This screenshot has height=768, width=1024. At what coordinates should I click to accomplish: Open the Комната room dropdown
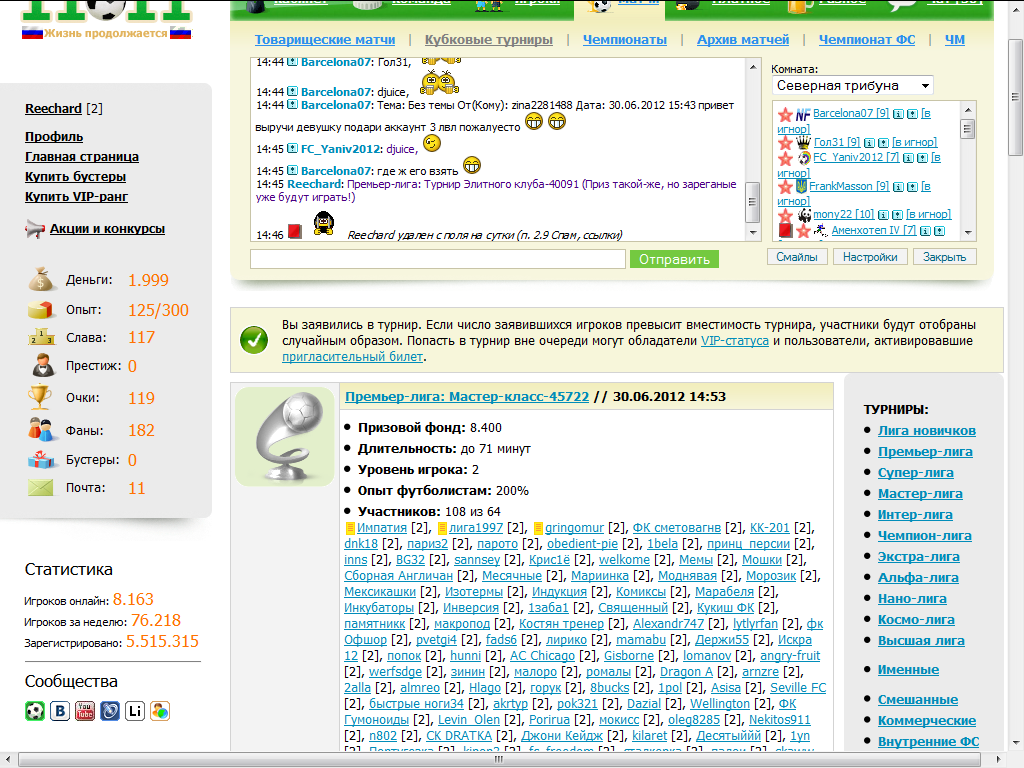(x=852, y=86)
